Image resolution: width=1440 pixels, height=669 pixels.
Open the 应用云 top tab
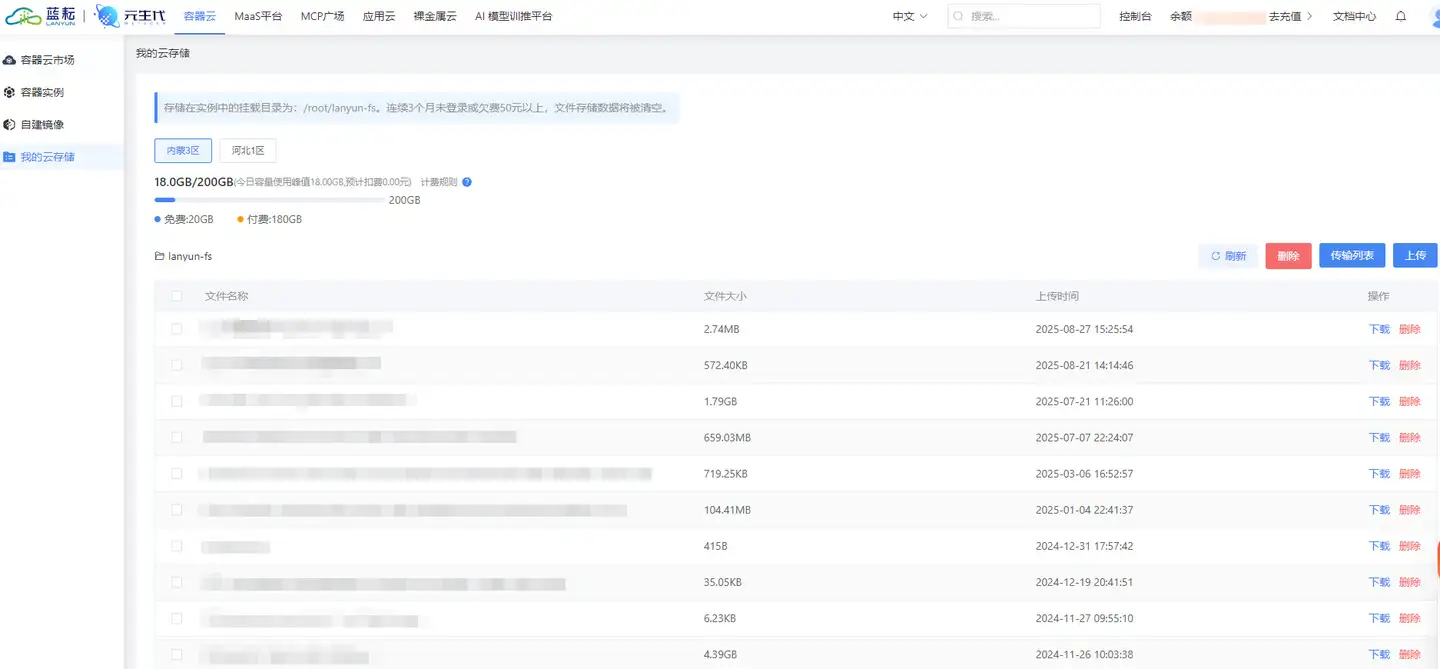pos(379,17)
